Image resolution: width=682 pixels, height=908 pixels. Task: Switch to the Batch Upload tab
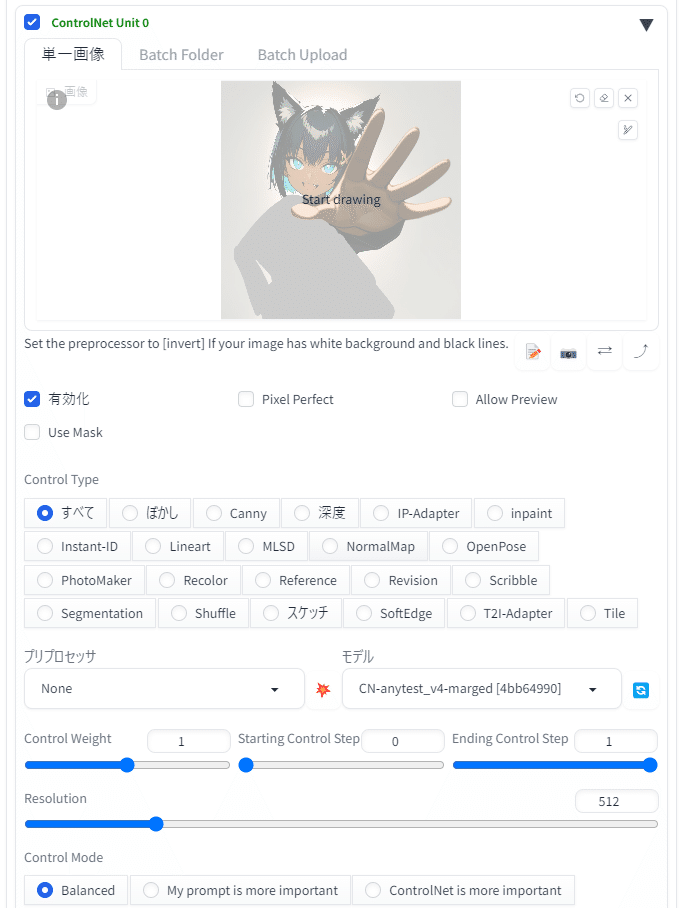tap(302, 55)
